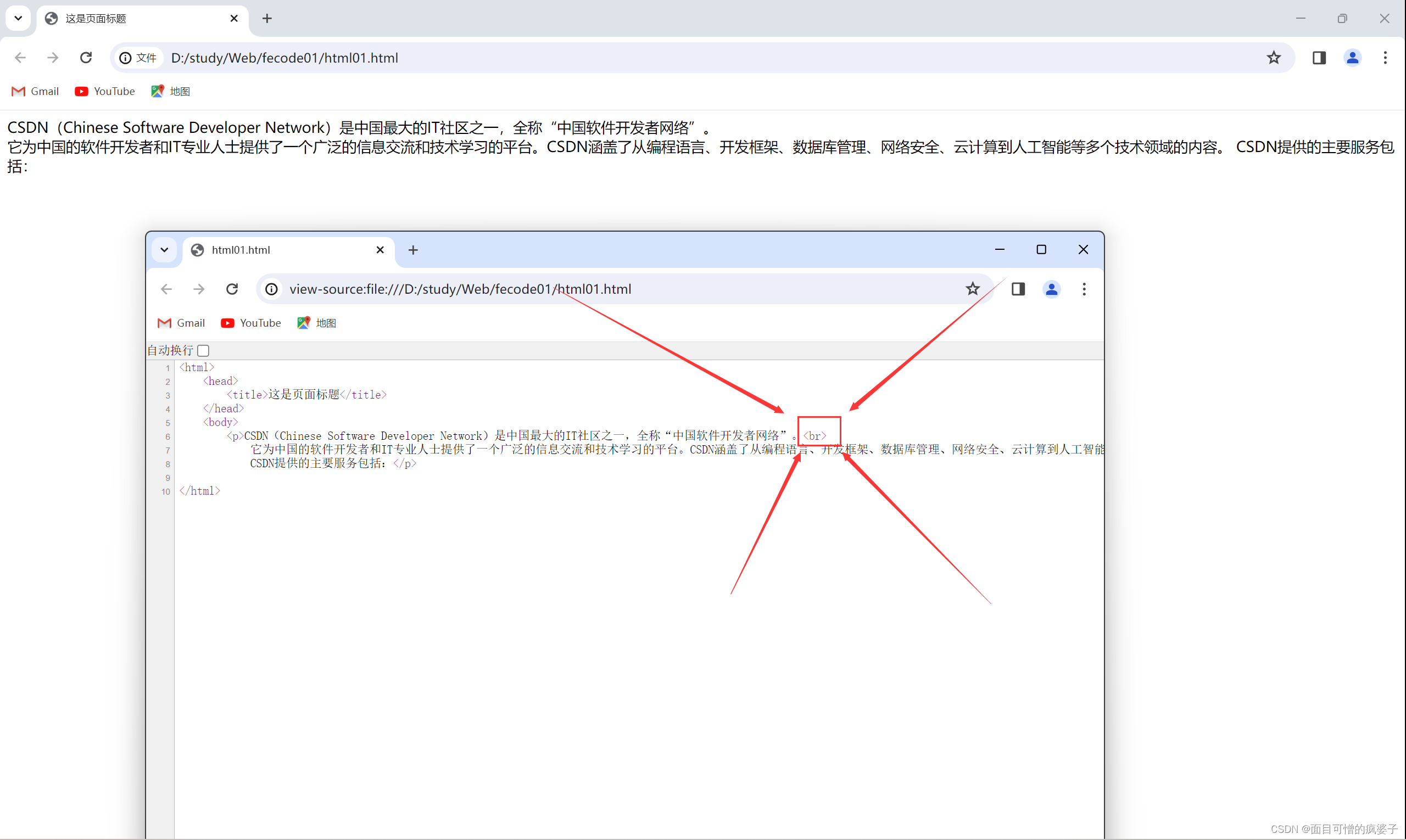Open the side panel in the main browser
This screenshot has height=840, width=1406.
click(1319, 58)
